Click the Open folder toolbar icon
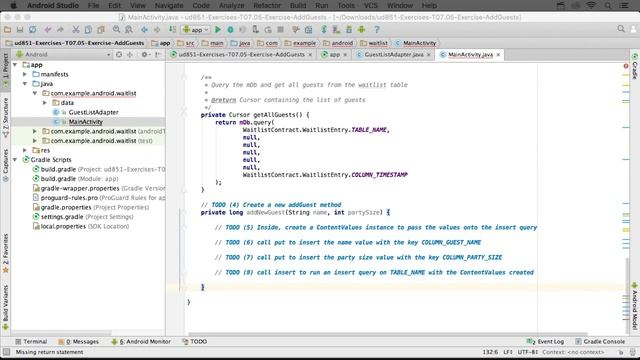This screenshot has height=360, width=640. pos(7,30)
